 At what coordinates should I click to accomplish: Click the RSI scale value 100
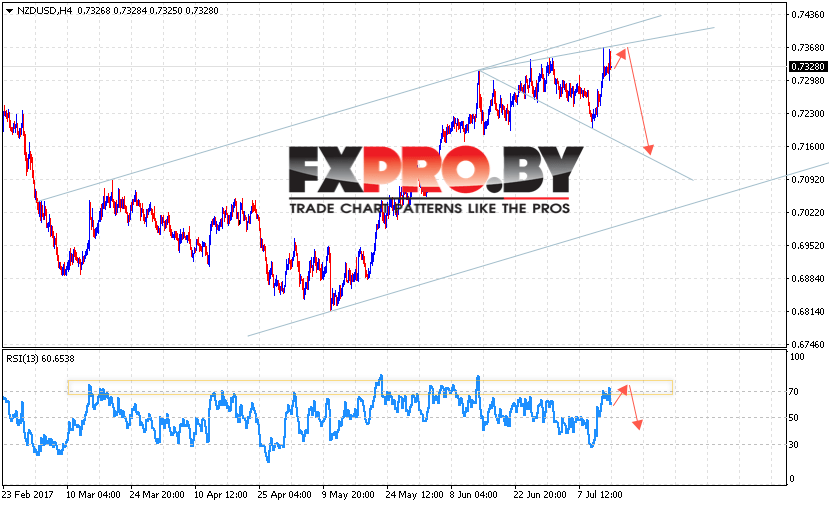coord(797,357)
